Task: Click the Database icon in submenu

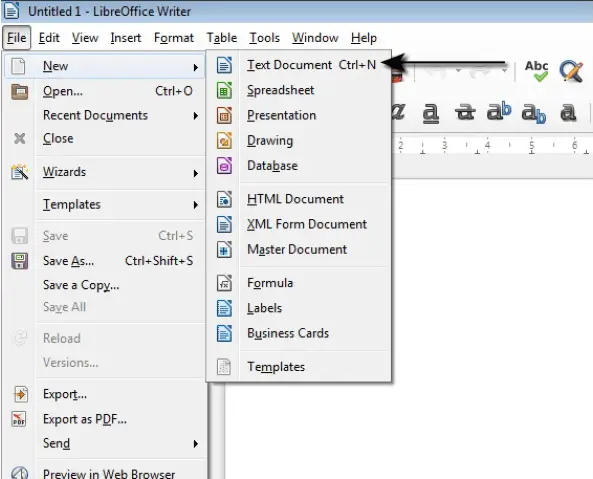Action: click(224, 166)
